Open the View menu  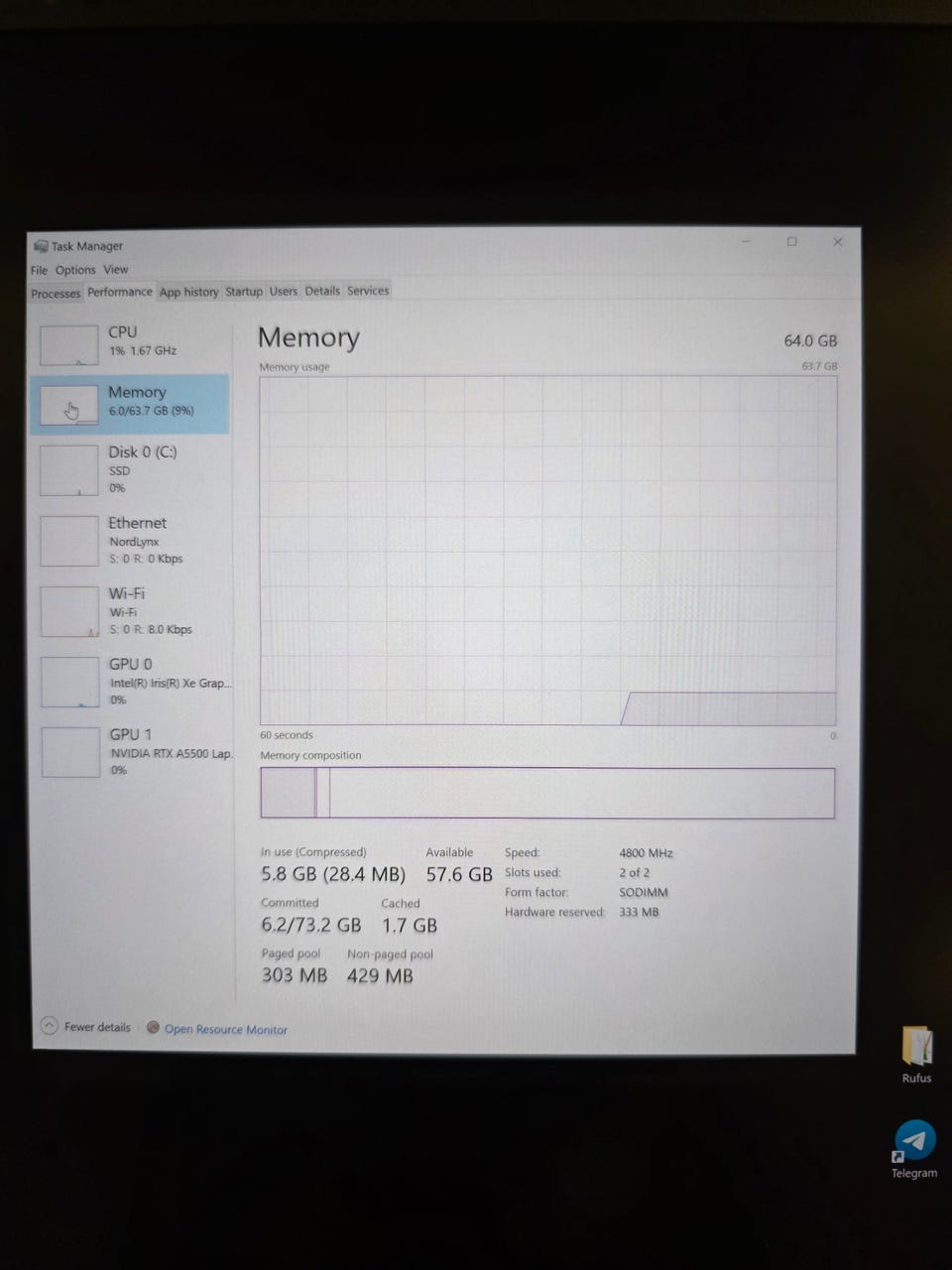point(116,269)
